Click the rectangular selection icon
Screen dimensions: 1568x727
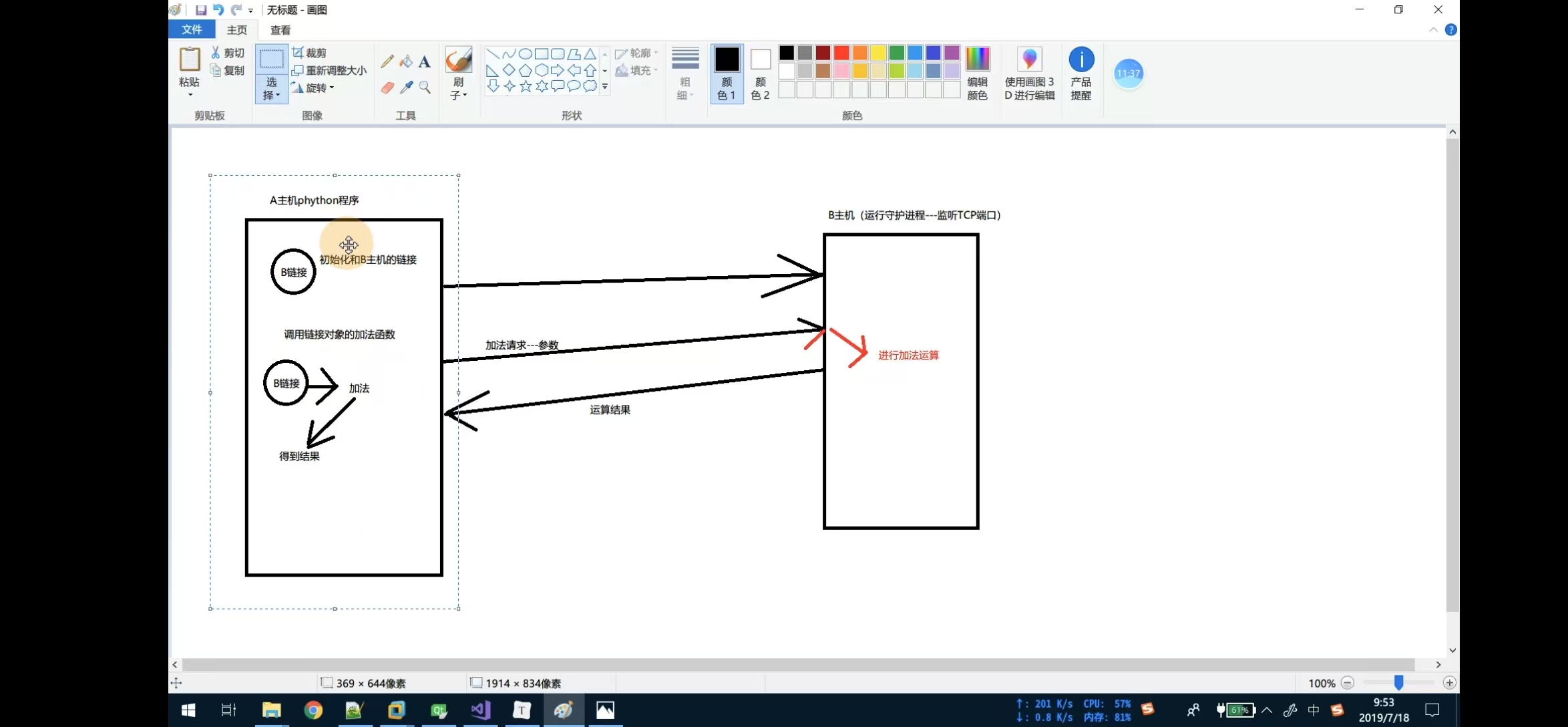coord(271,59)
